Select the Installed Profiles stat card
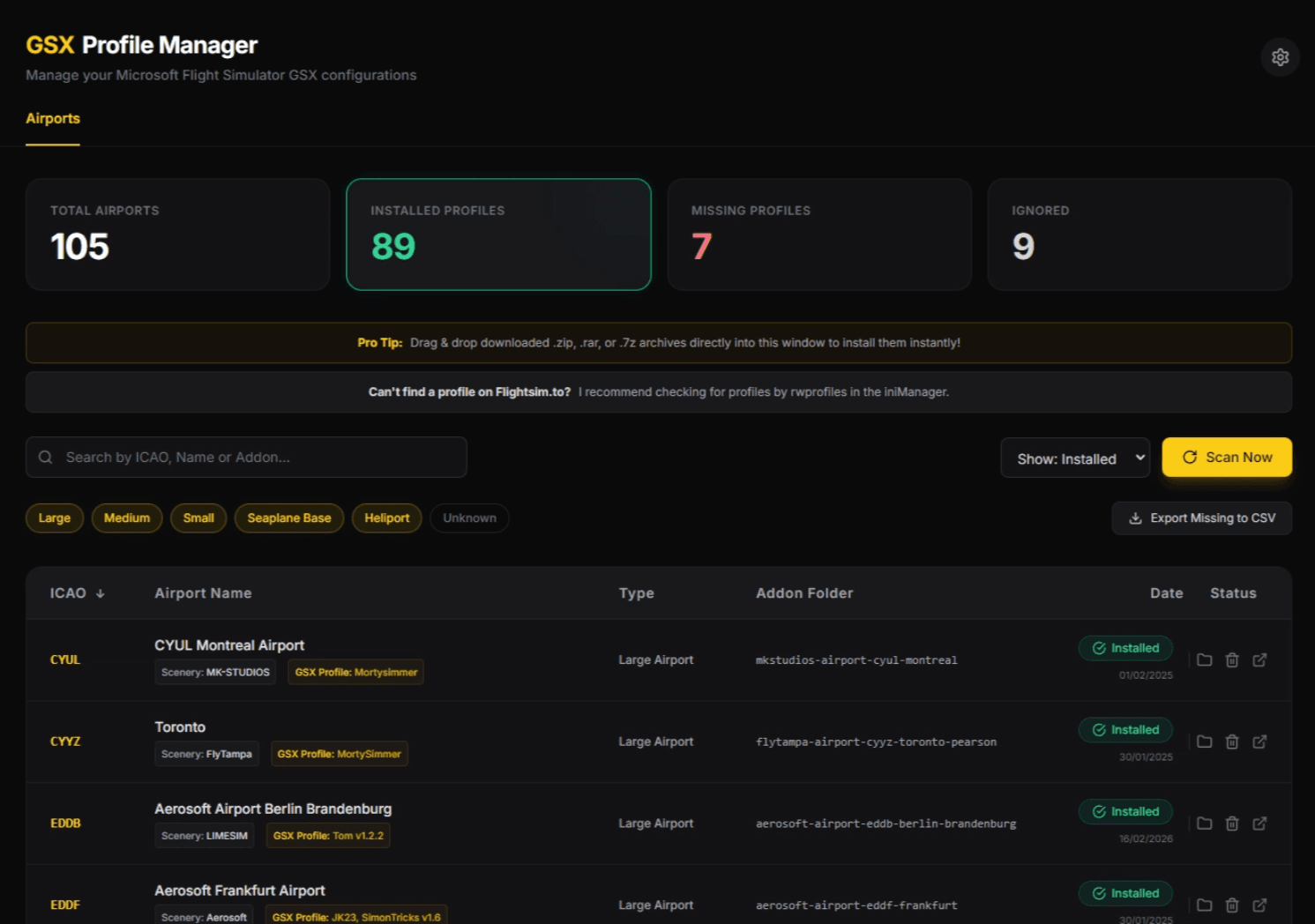The width and height of the screenshot is (1315, 924). (x=498, y=234)
